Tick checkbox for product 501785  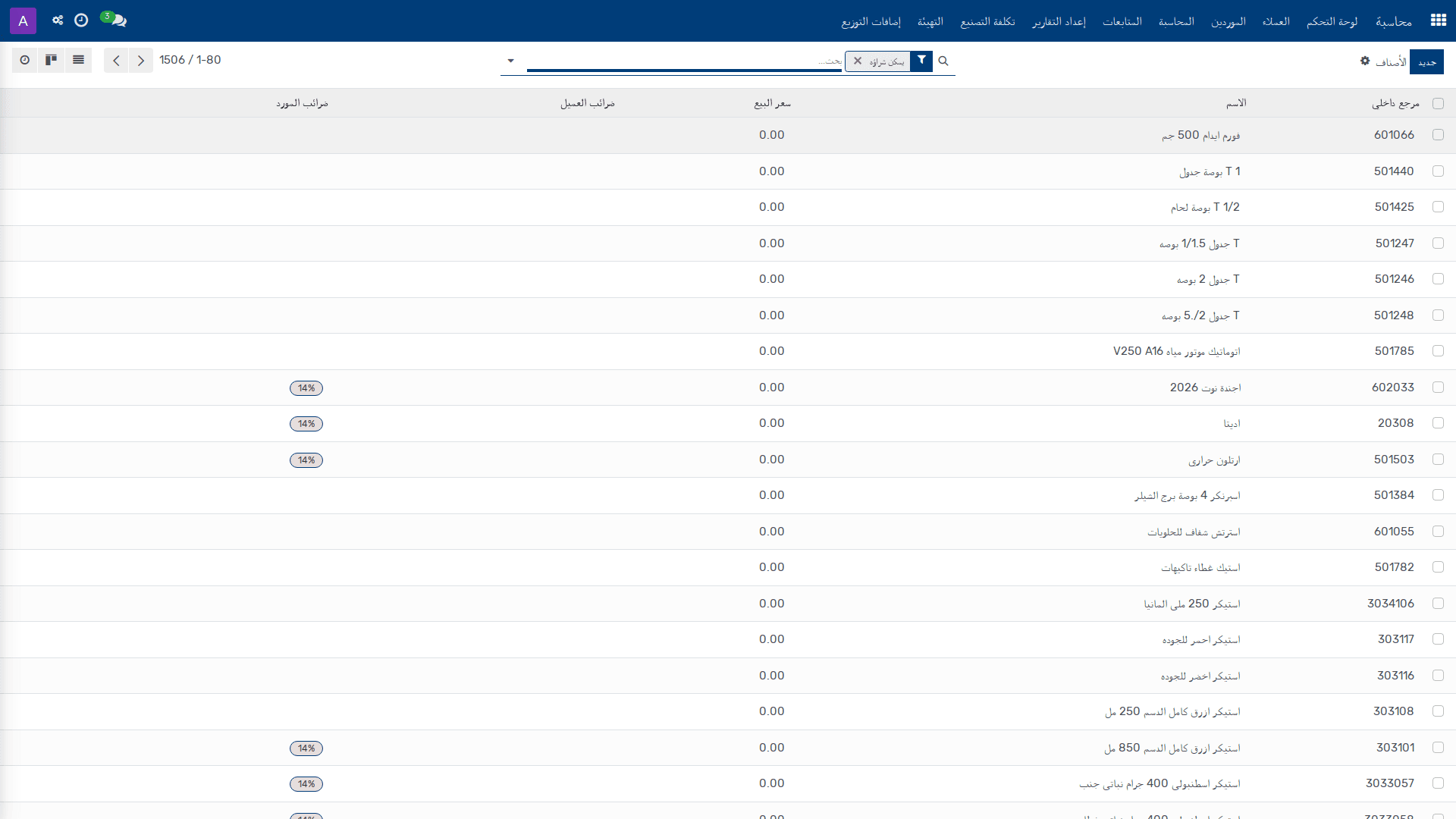(1438, 351)
